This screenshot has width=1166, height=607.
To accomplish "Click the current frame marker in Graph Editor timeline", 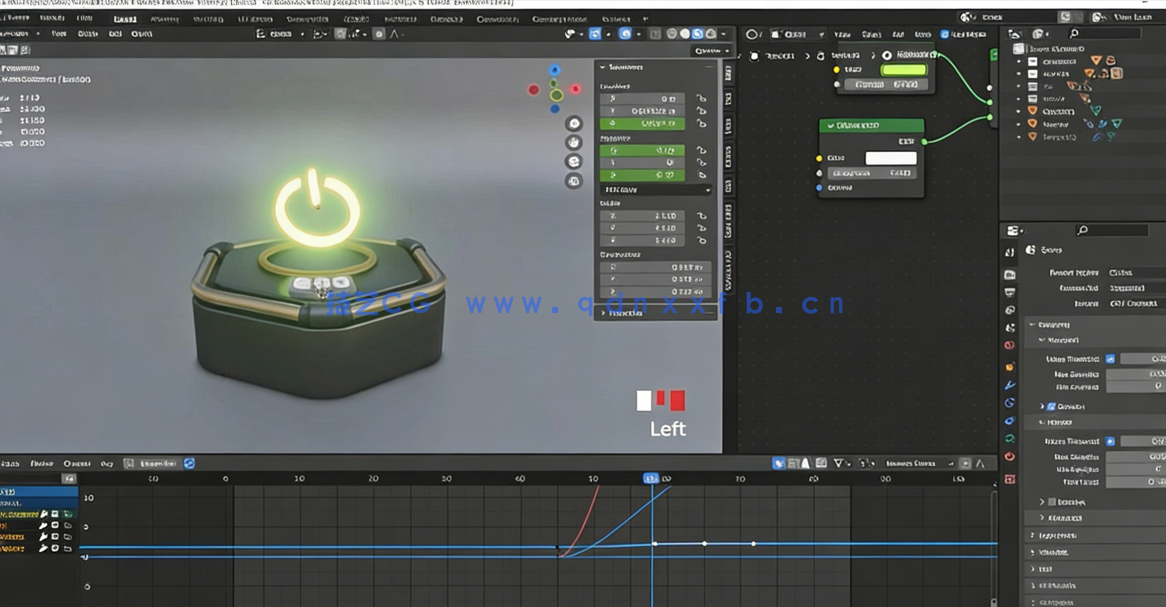I will pos(653,479).
